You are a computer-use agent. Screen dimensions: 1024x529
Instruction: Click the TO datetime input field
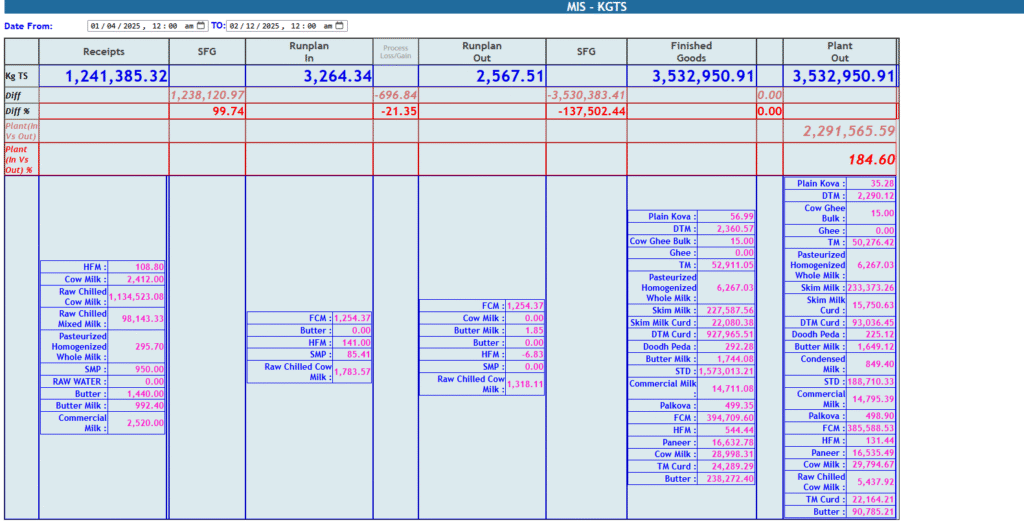click(280, 26)
